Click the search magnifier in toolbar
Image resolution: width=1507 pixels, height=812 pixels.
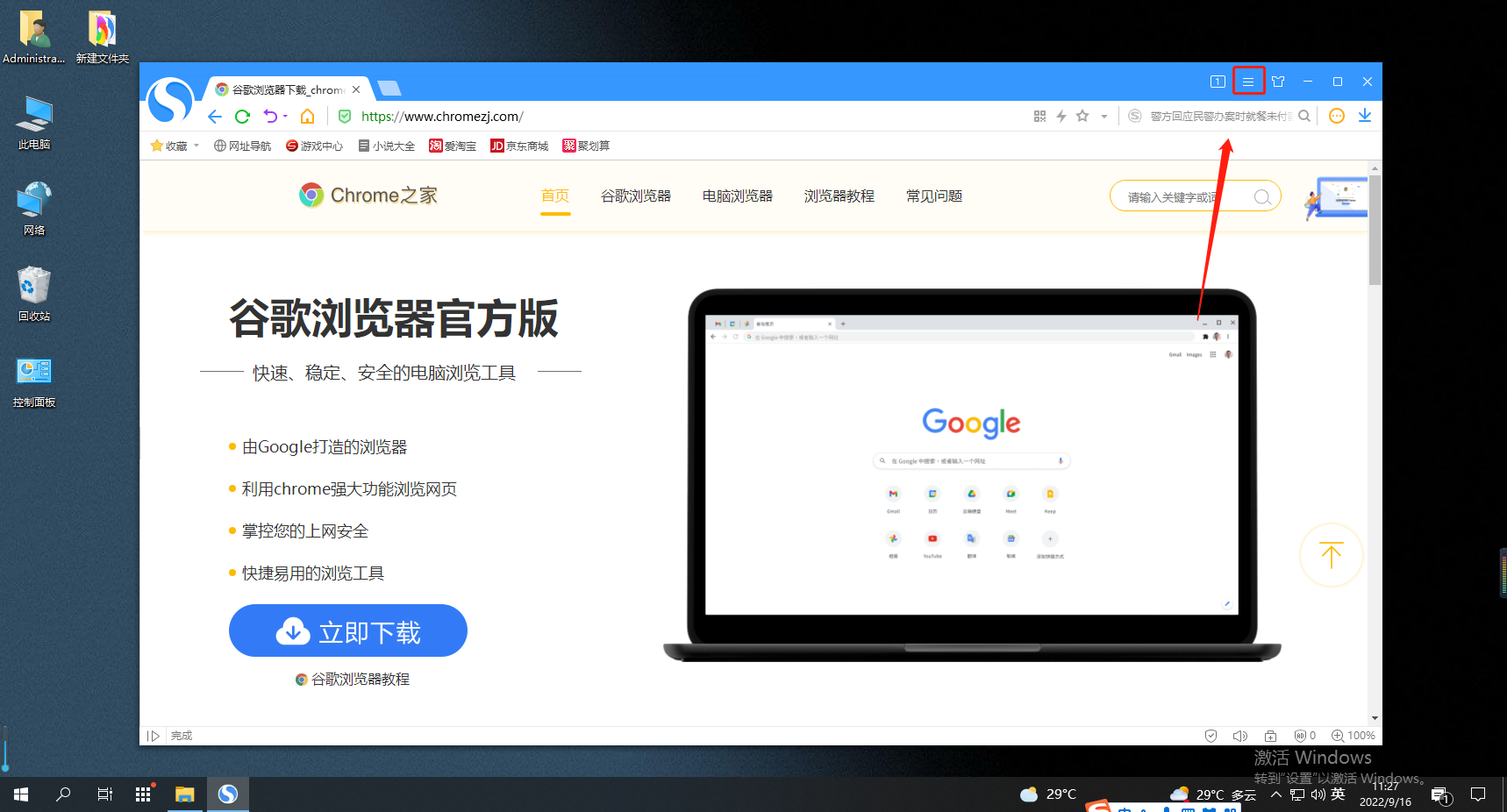coord(1304,116)
